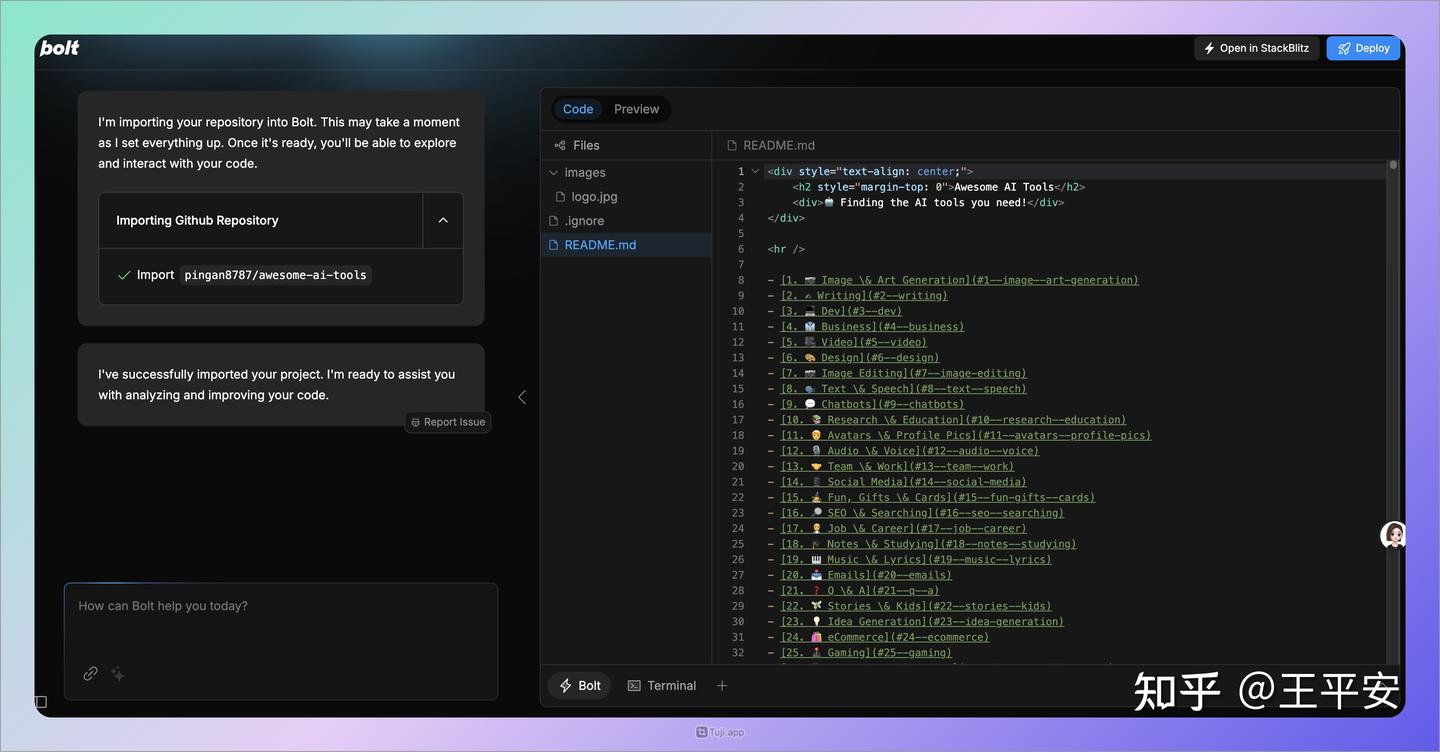Click the '[2. Writing]' link line
1440x752 pixels.
[x=864, y=296]
